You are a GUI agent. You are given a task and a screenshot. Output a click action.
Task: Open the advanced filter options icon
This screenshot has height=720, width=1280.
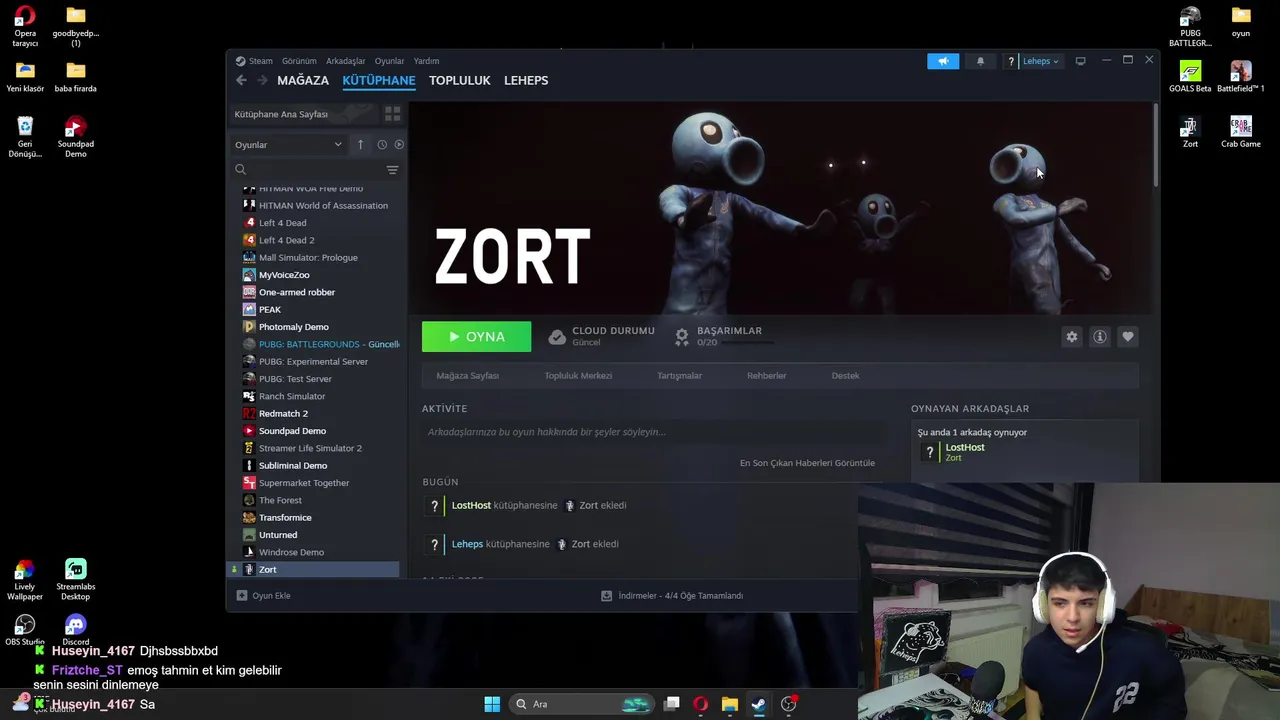tap(392, 170)
